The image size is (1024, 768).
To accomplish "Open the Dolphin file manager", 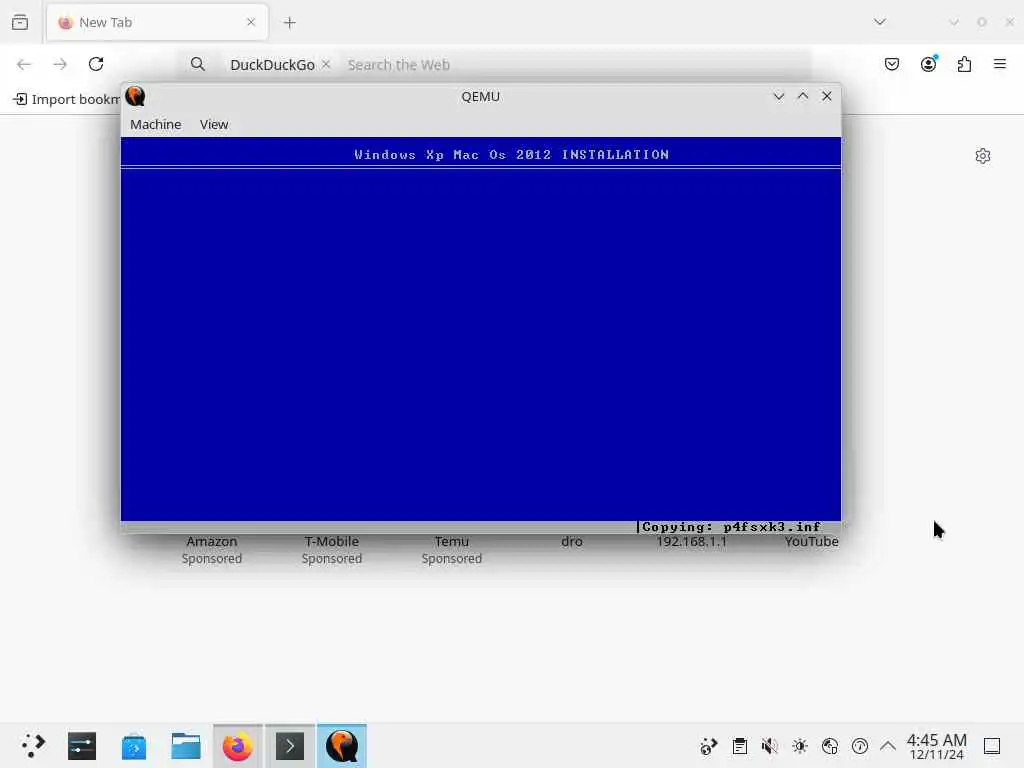I will [x=186, y=746].
